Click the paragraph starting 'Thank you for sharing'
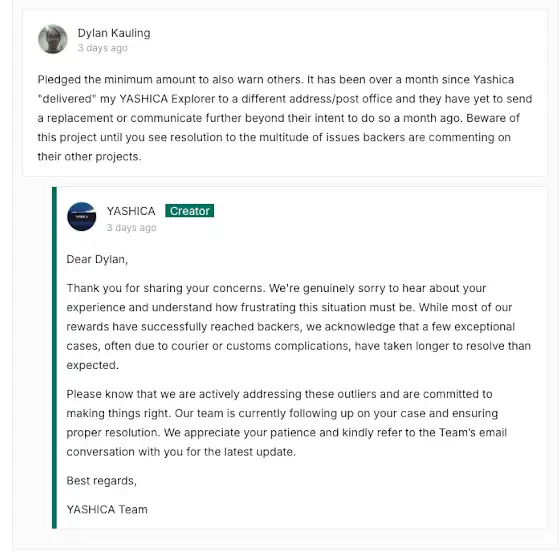The image size is (560, 560). [x=299, y=326]
